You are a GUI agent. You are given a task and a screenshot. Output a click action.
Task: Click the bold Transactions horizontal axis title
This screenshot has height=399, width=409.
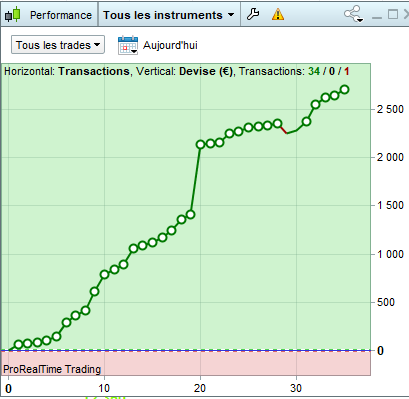click(94, 71)
